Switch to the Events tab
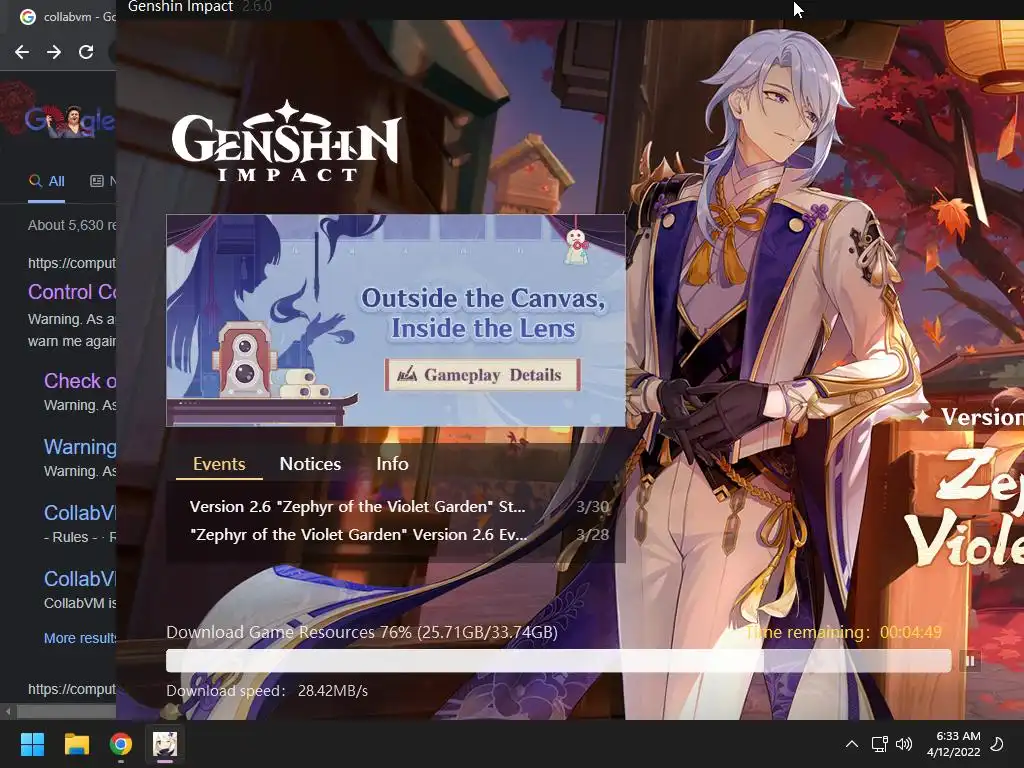The height and width of the screenshot is (768, 1024). [219, 464]
